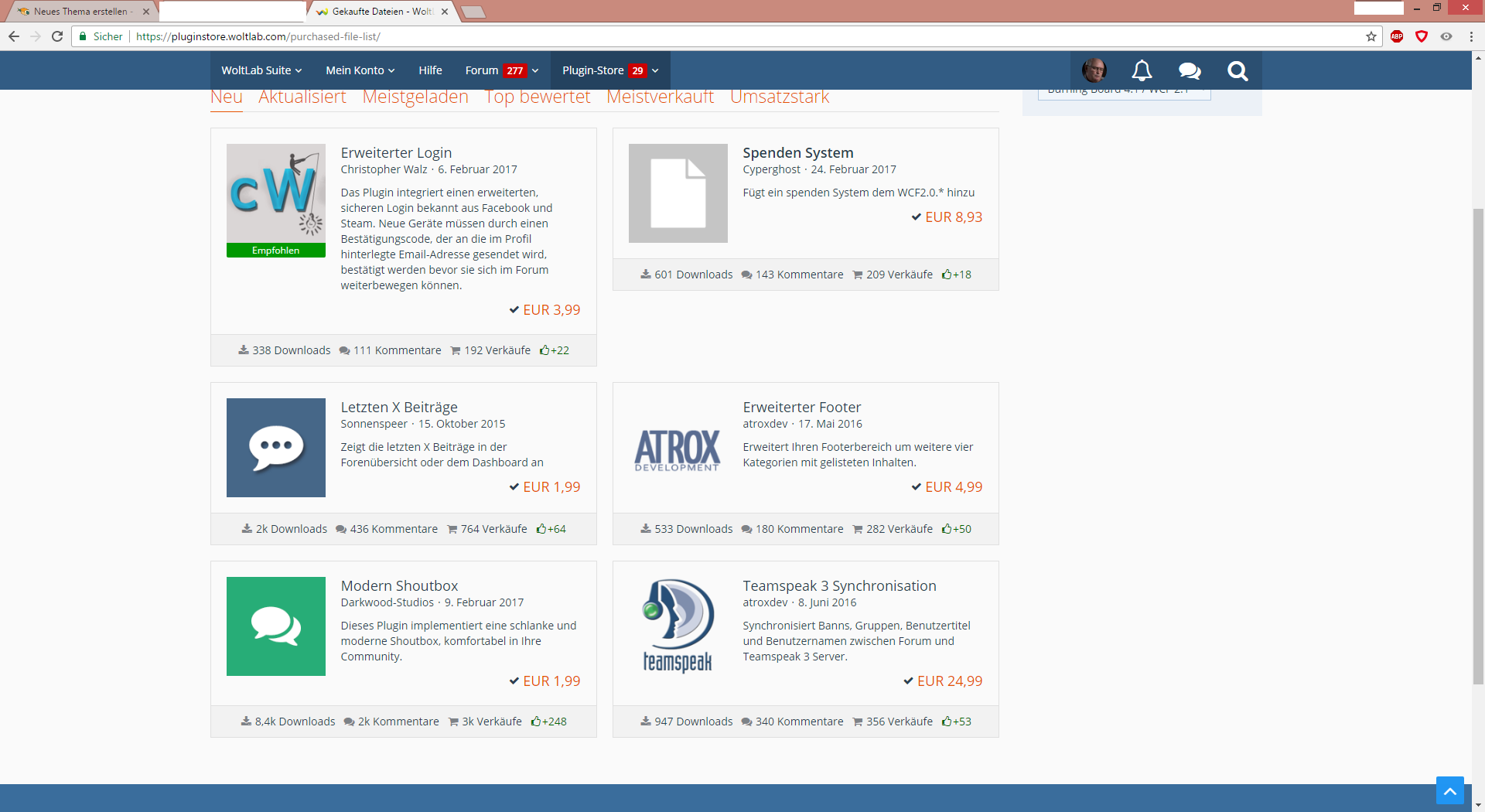Bookmark this page with the star icon
This screenshot has width=1485, height=812.
point(1371,36)
